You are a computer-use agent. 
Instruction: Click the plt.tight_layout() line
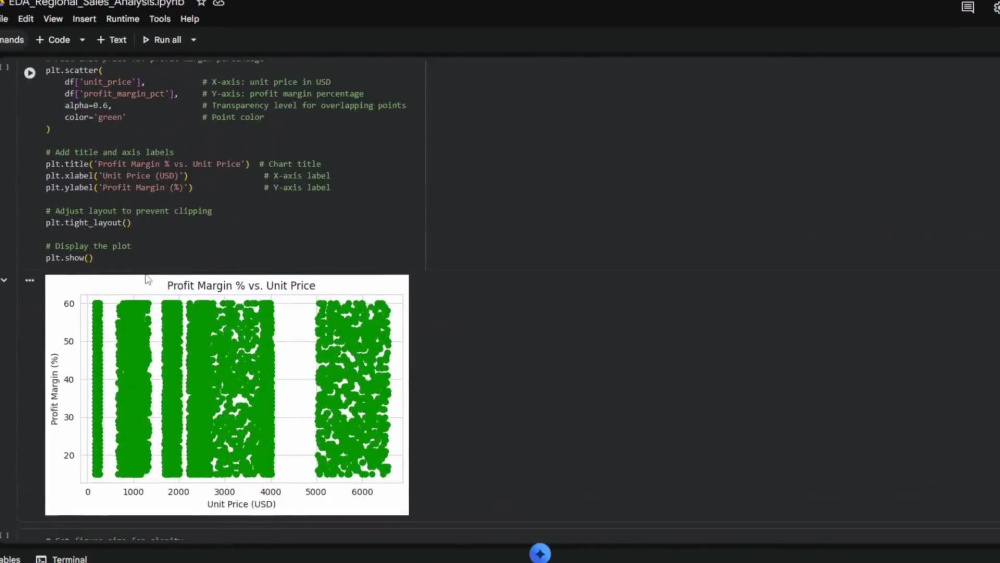(x=88, y=223)
